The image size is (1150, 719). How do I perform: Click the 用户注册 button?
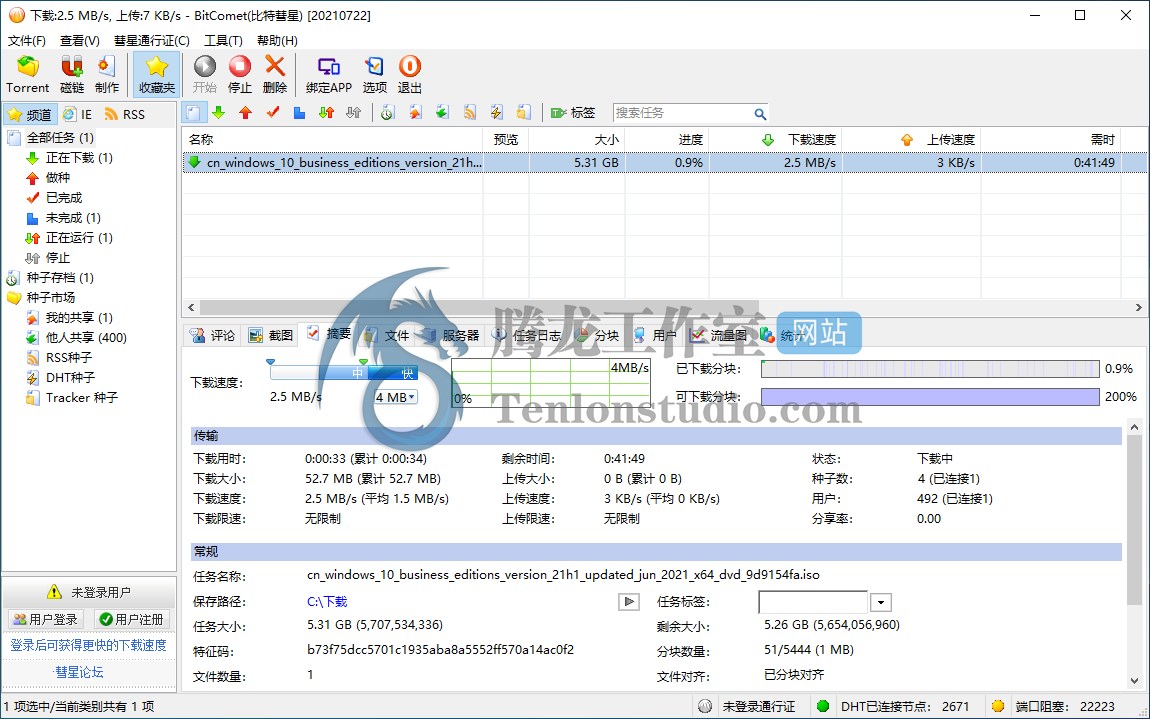pyautogui.click(x=132, y=619)
